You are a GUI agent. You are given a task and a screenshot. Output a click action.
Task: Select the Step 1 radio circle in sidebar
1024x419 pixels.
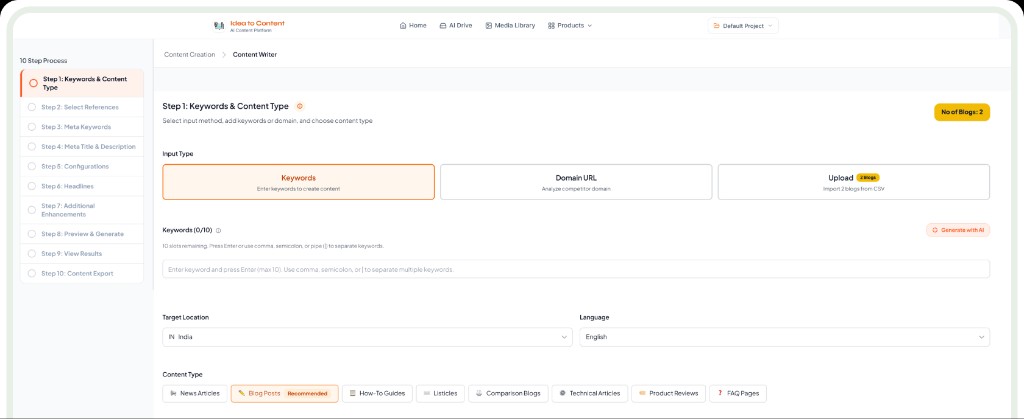pos(33,83)
